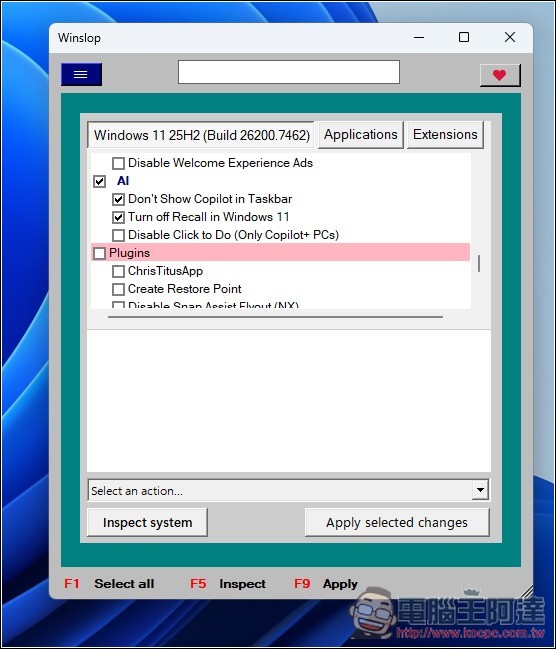Minimize the Winslop window

pyautogui.click(x=419, y=38)
